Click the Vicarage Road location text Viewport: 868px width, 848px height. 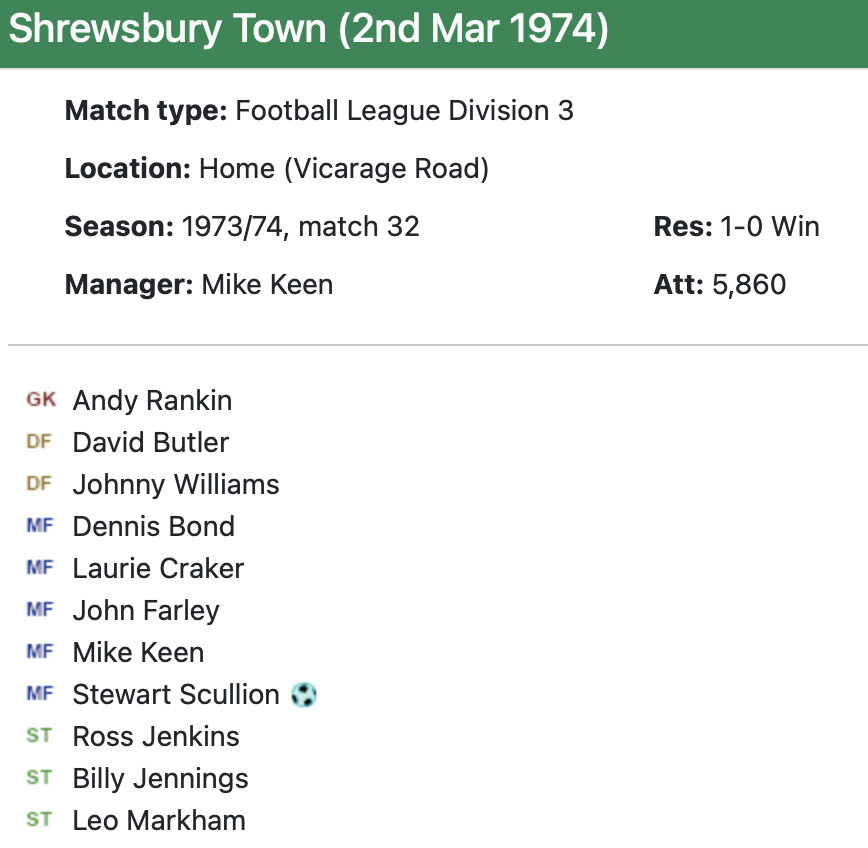(387, 169)
